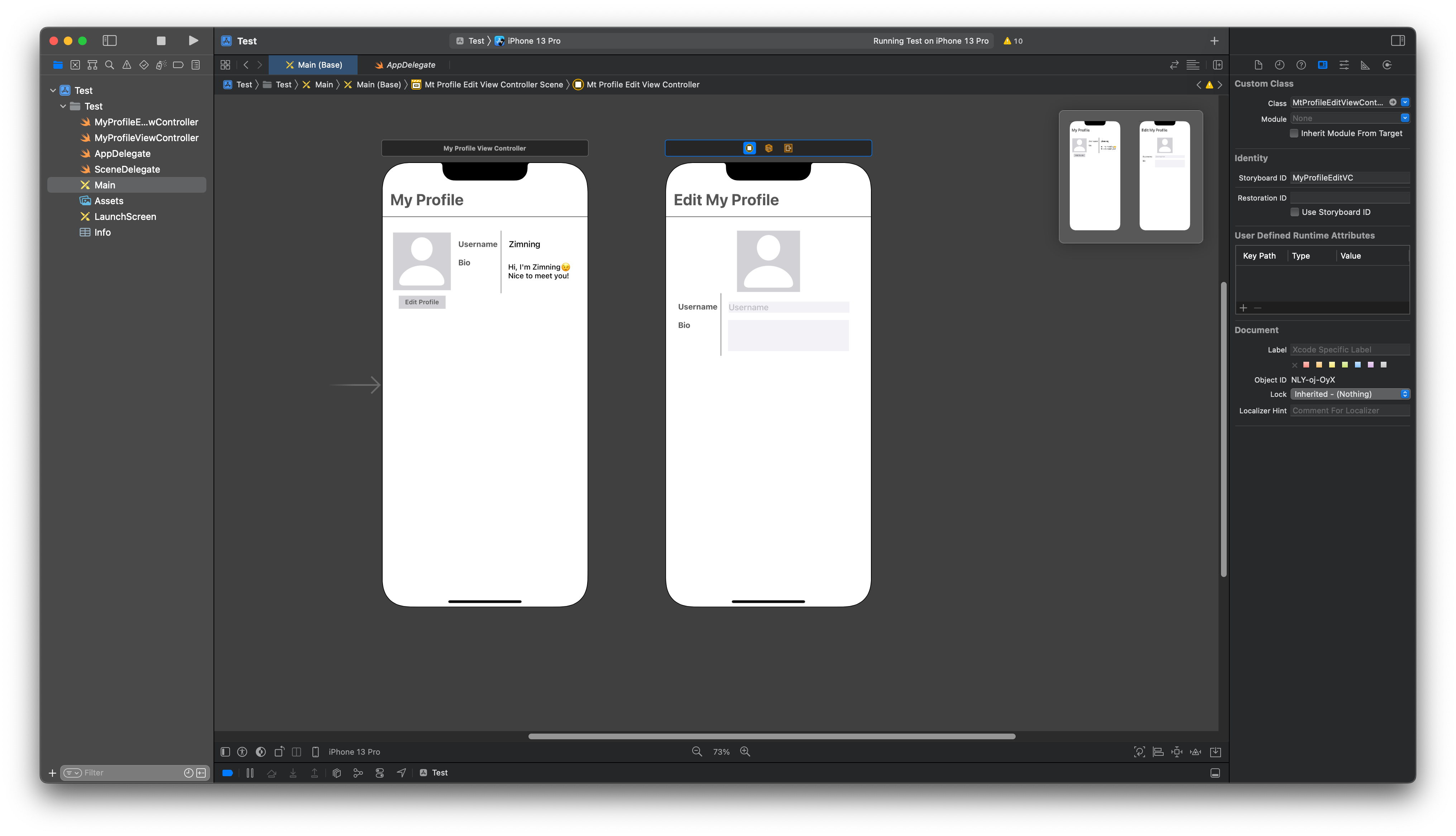This screenshot has width=1456, height=836.
Task: Click the canvas zoom in icon
Action: pyautogui.click(x=745, y=751)
